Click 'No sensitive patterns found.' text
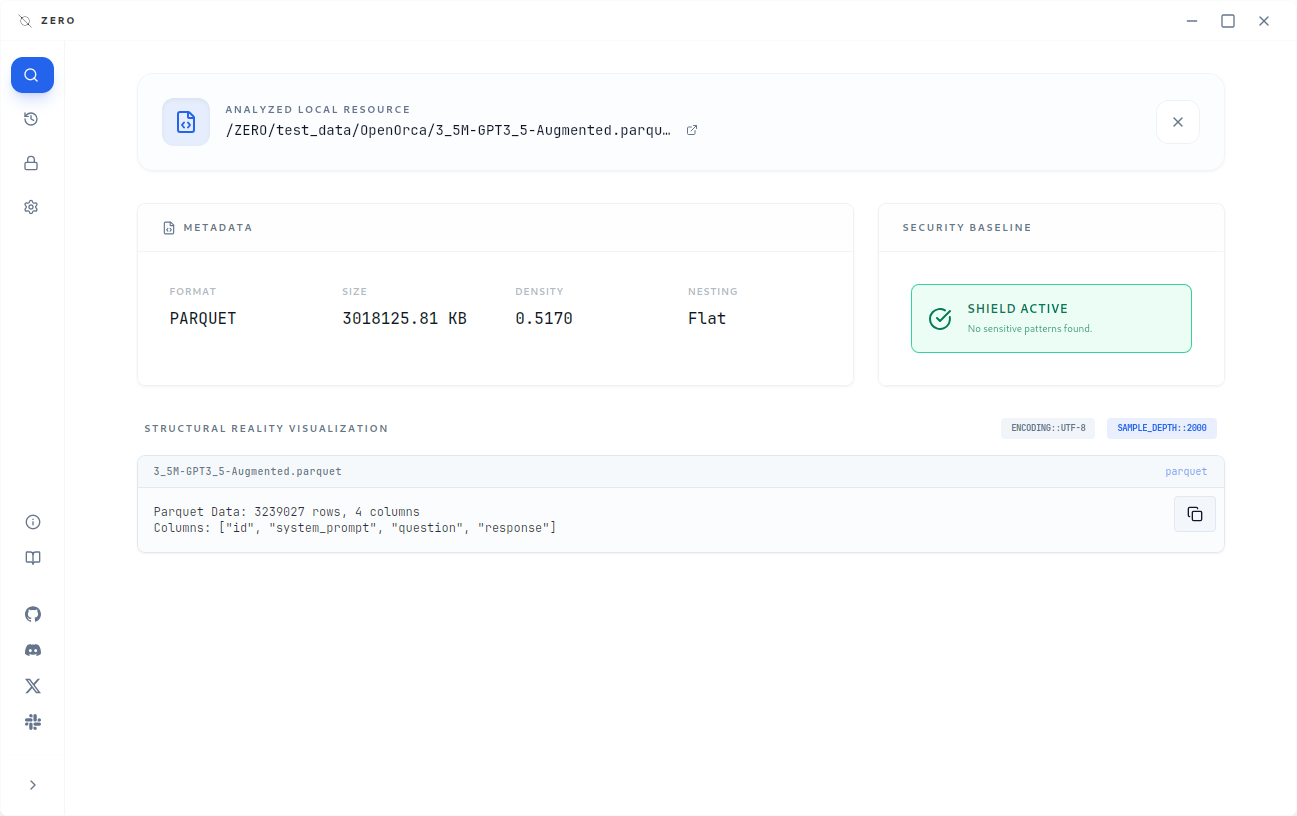Viewport: 1297px width, 816px height. 1030,329
